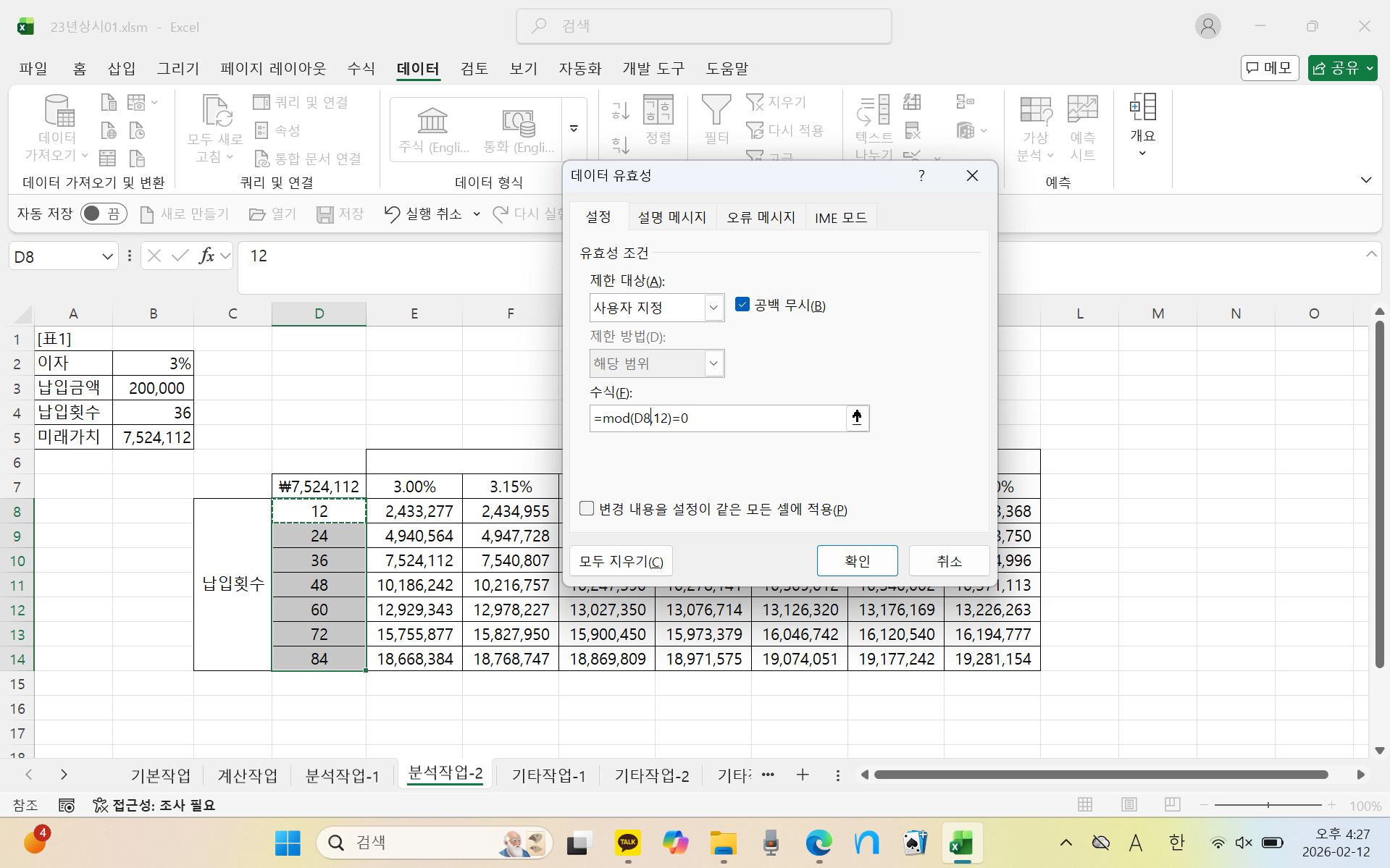Click the What-If Analysis (가상 분석) icon
This screenshot has height=868, width=1390.
tap(1035, 110)
